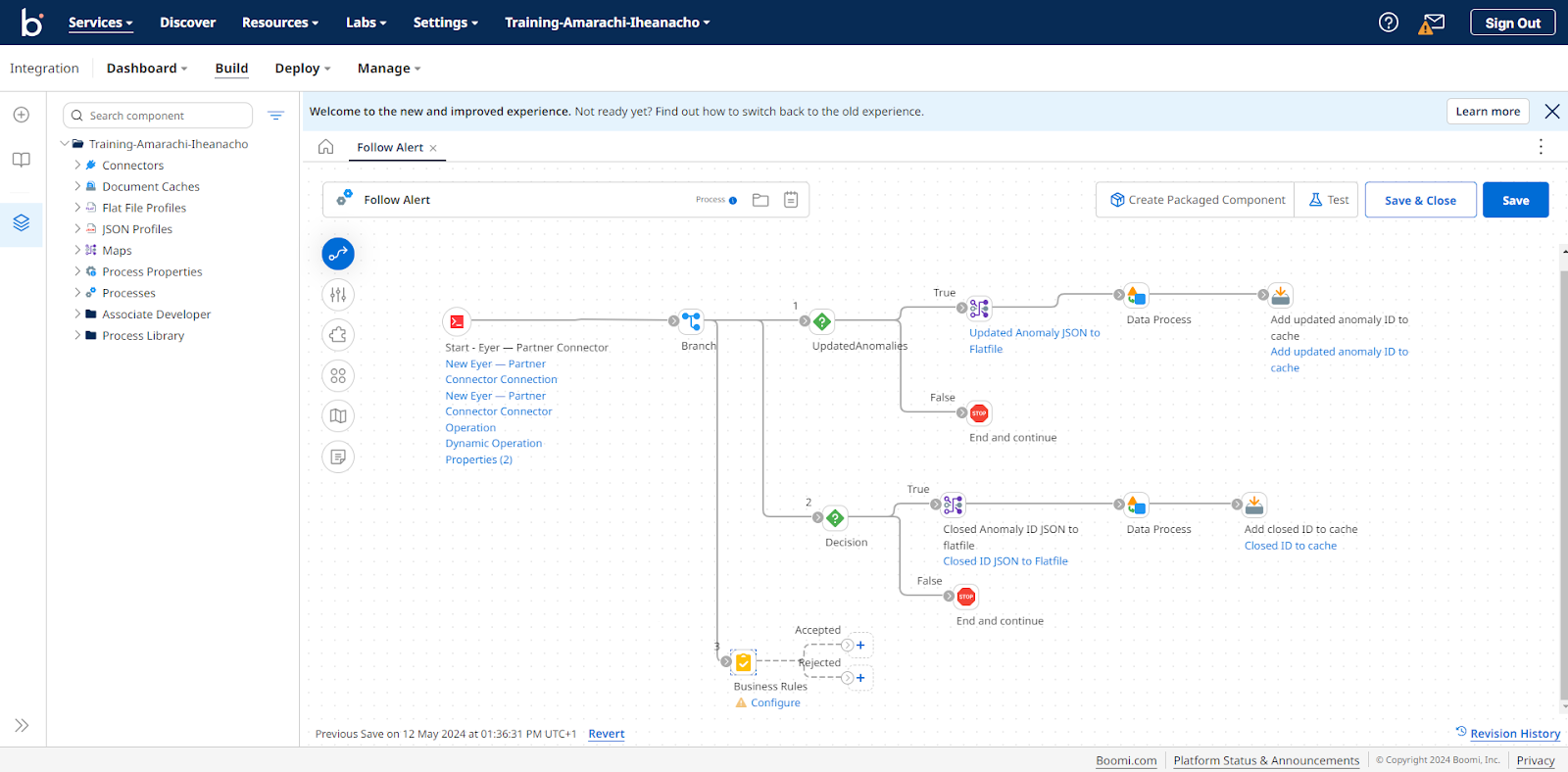The width and height of the screenshot is (1568, 772).
Task: Open the Revision History link
Action: click(1515, 734)
